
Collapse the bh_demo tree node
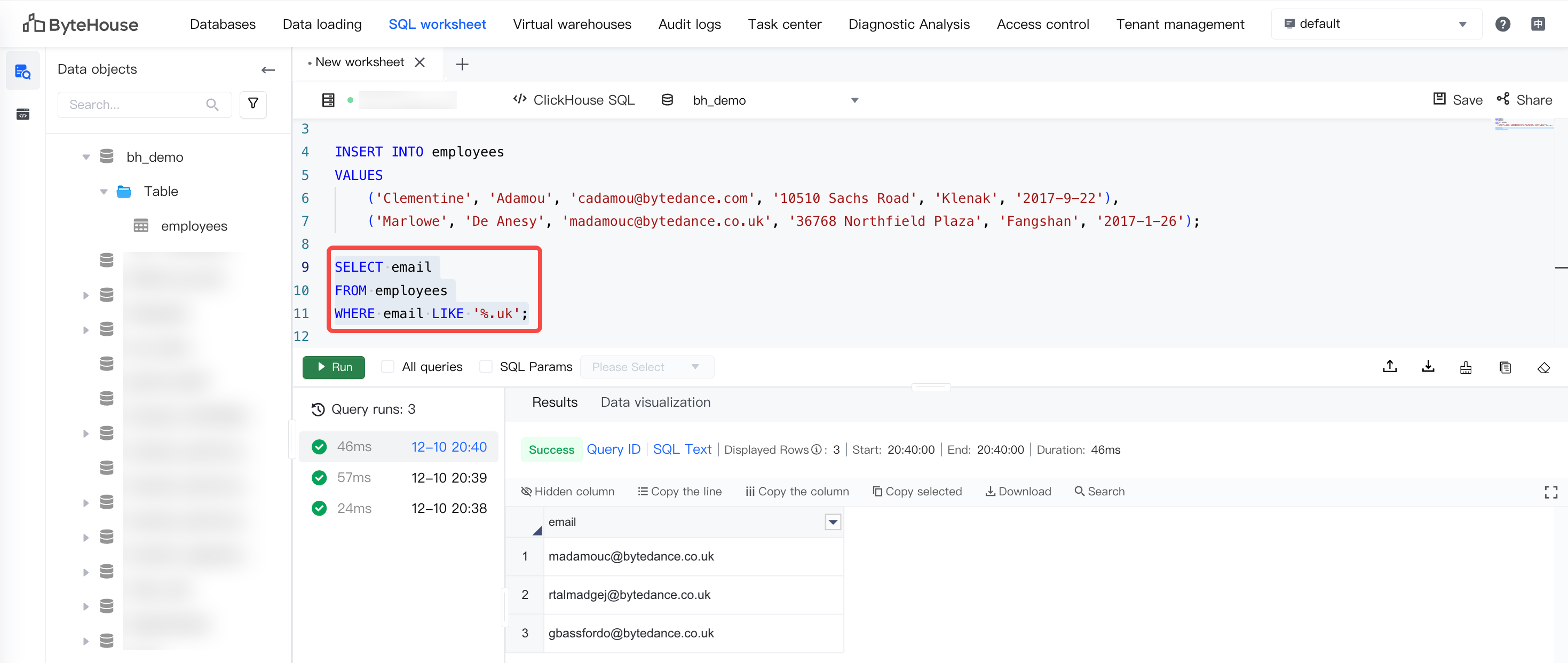86,157
